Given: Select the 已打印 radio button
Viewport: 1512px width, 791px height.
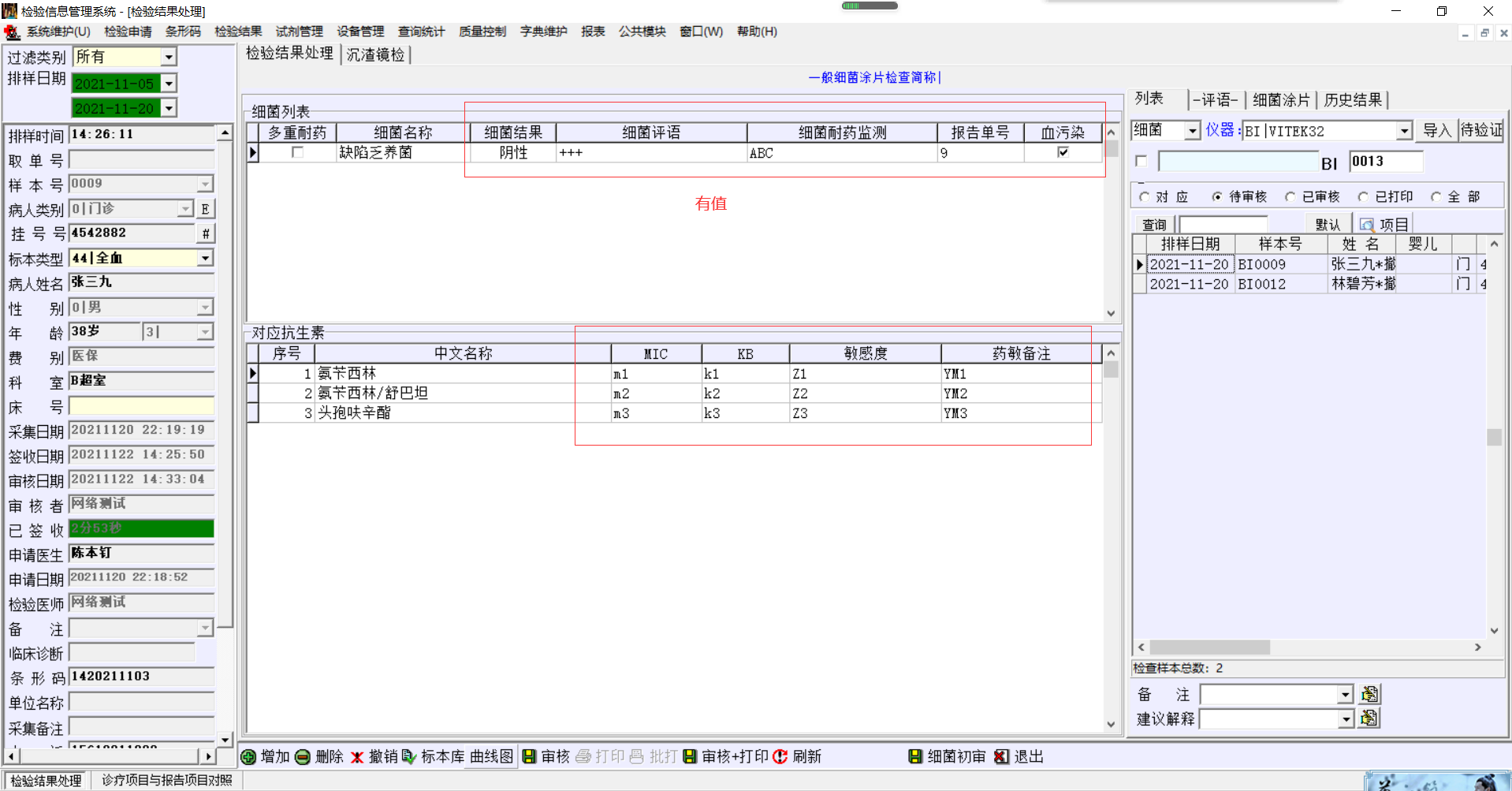Looking at the screenshot, I should [1362, 196].
